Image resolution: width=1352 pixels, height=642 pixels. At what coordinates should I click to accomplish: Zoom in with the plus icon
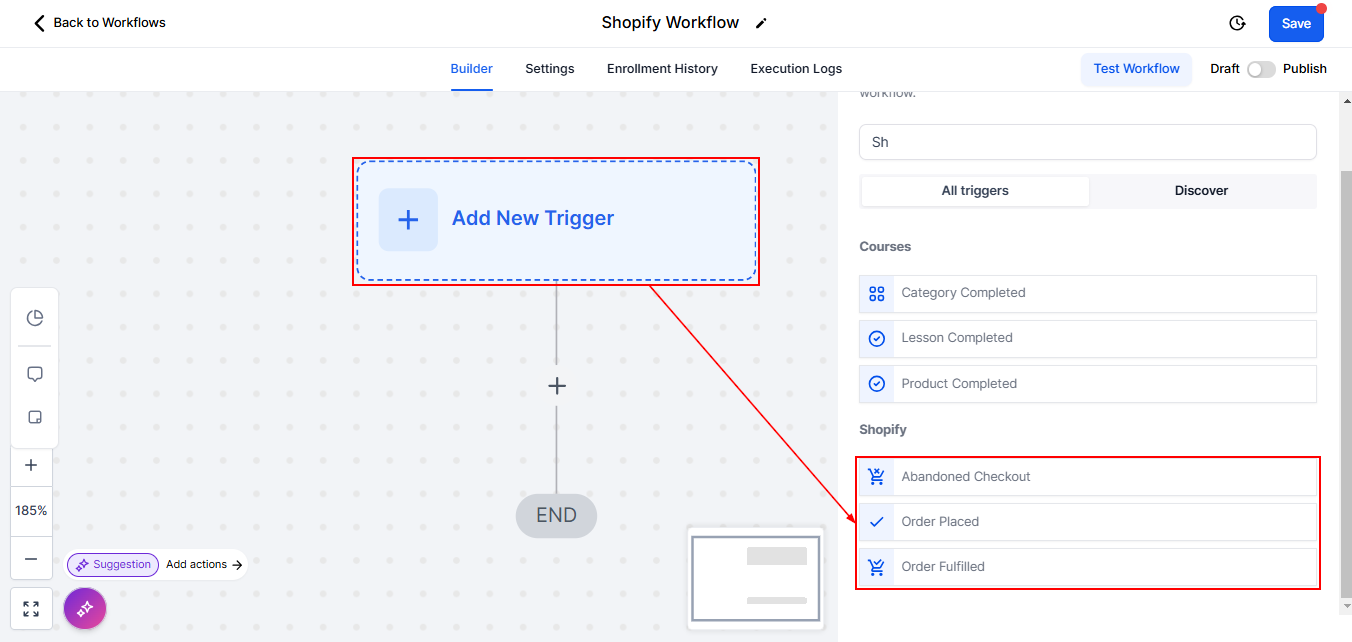coord(31,465)
